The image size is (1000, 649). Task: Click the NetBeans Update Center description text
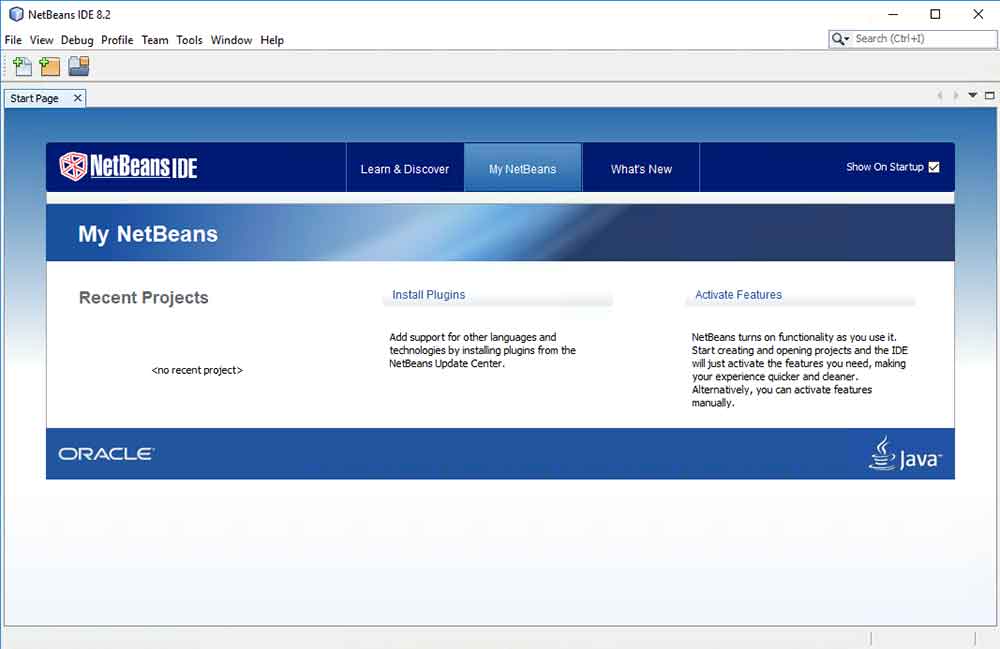(x=483, y=350)
